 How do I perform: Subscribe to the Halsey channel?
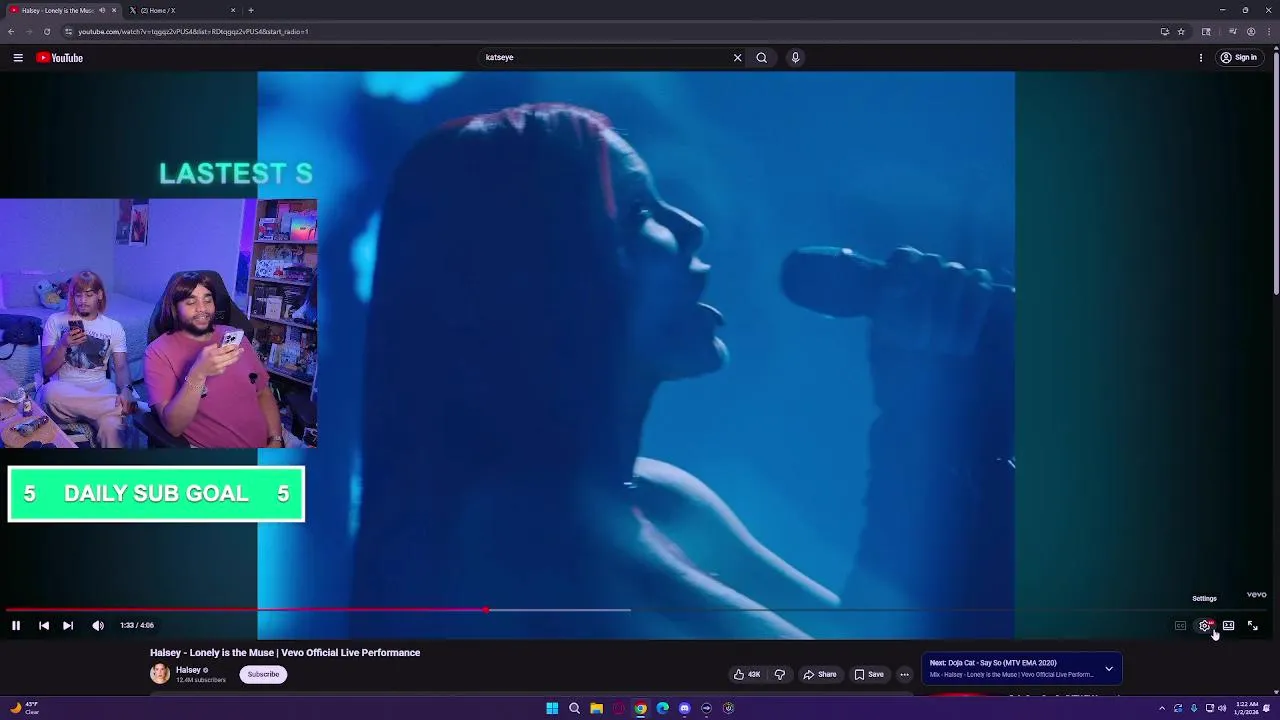click(264, 674)
